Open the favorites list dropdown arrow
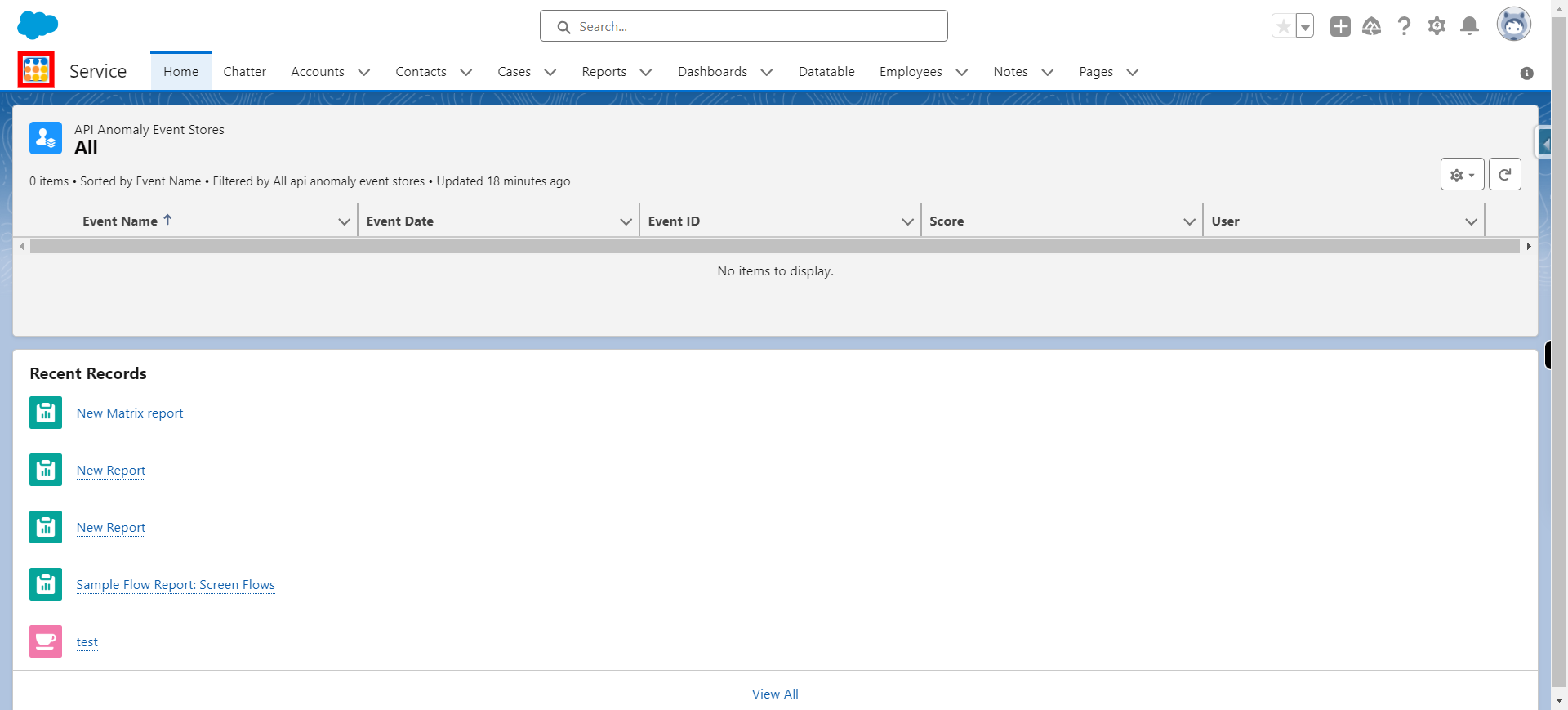1568x710 pixels. click(1305, 26)
